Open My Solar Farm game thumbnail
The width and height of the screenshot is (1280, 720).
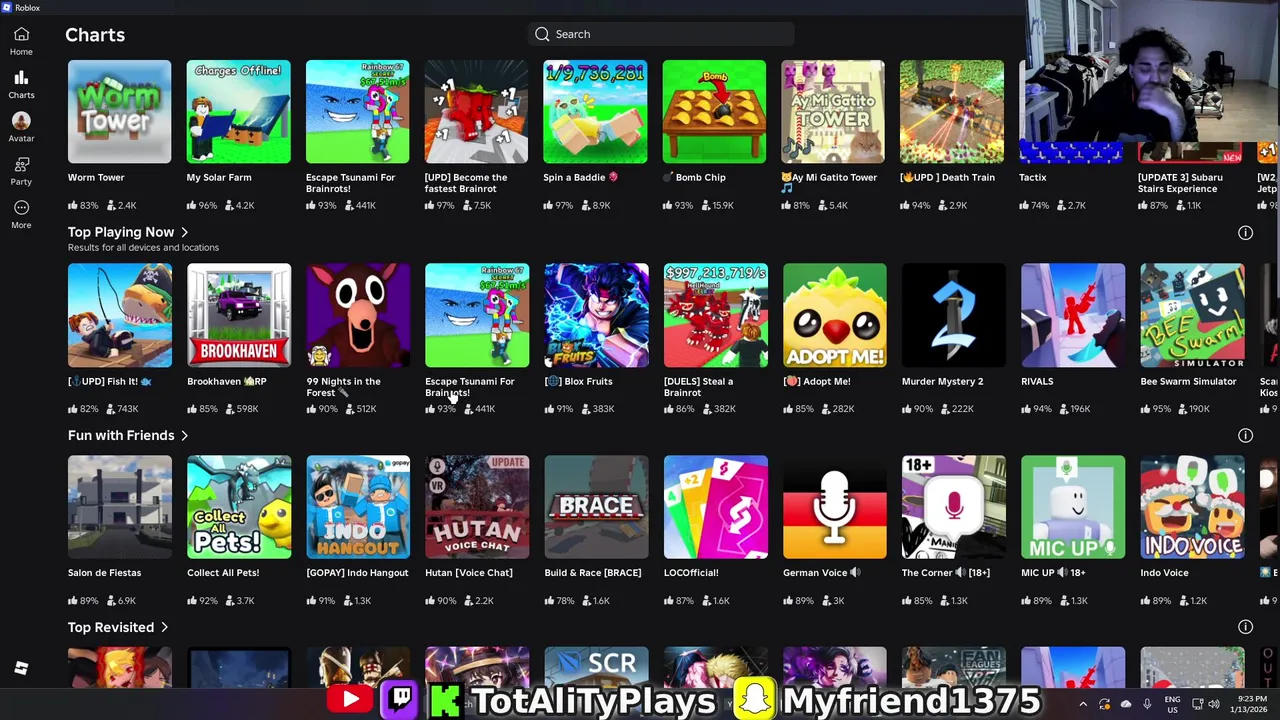(x=238, y=112)
